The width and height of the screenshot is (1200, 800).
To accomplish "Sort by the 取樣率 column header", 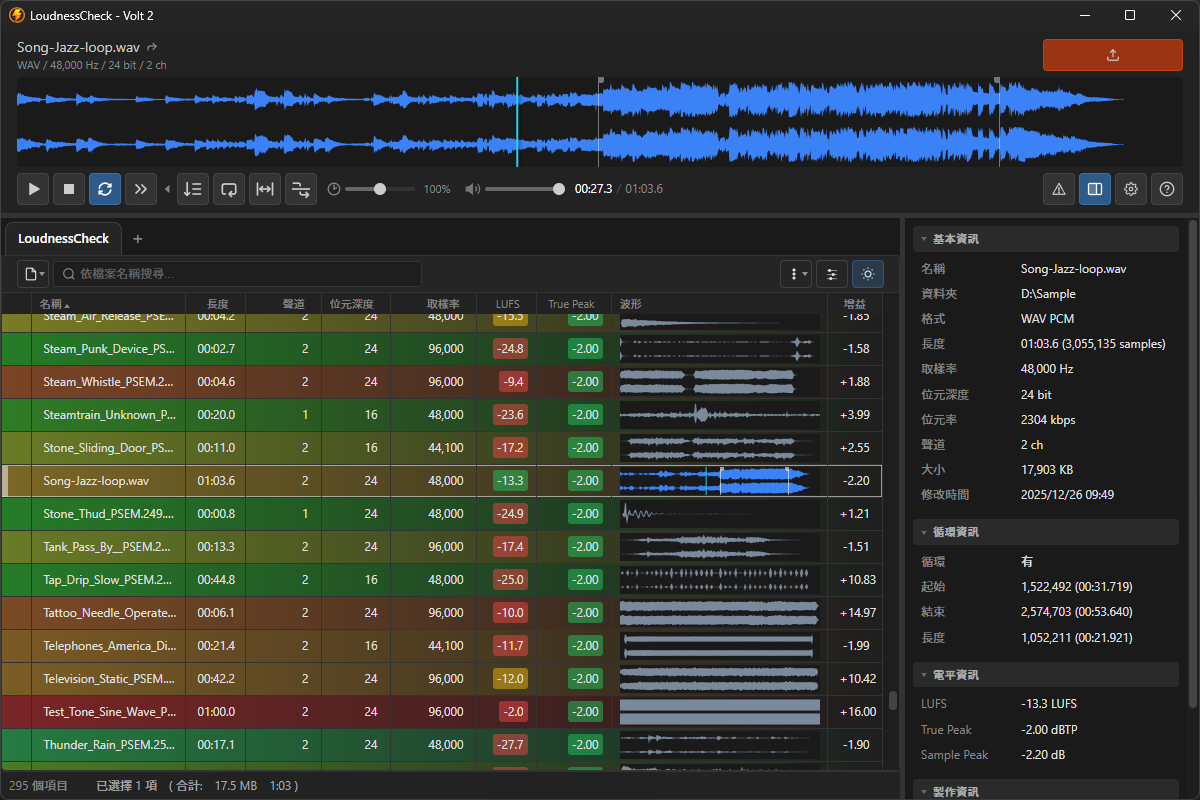I will click(x=432, y=304).
